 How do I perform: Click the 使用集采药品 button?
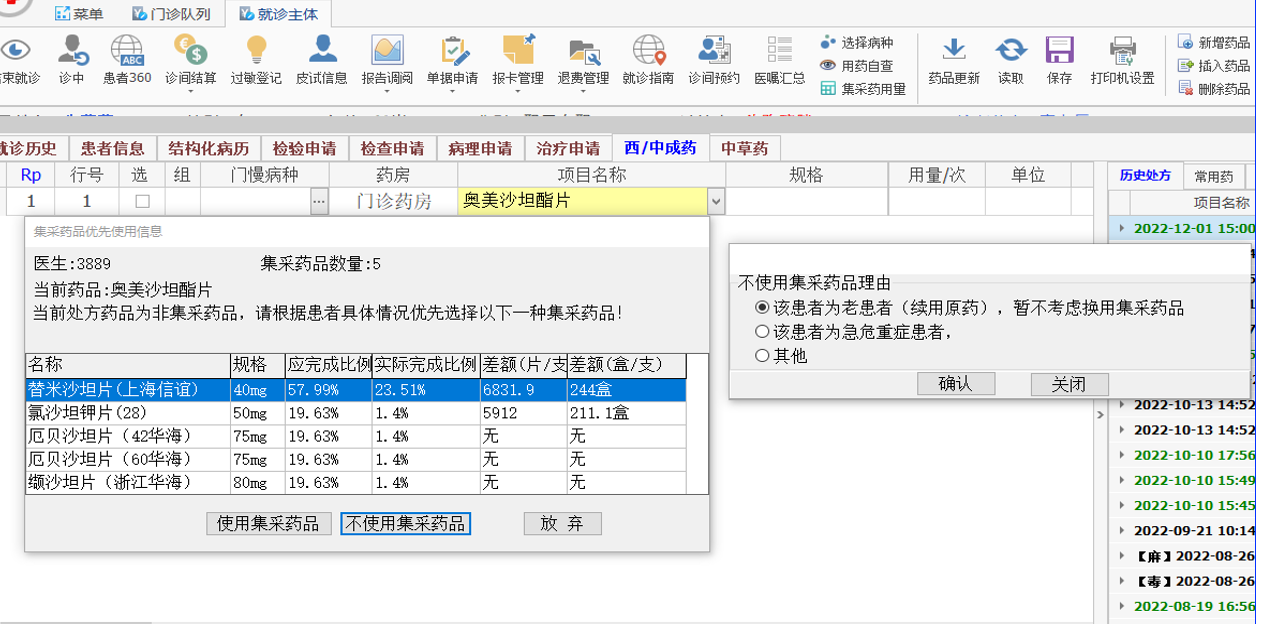[x=268, y=524]
